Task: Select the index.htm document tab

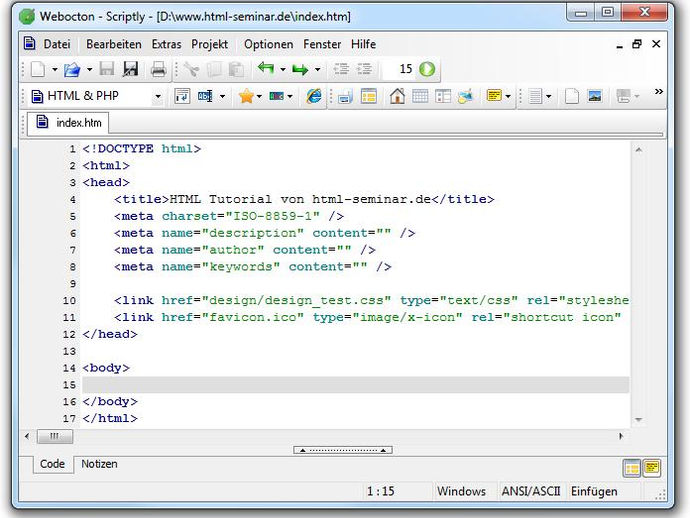Action: click(x=68, y=122)
